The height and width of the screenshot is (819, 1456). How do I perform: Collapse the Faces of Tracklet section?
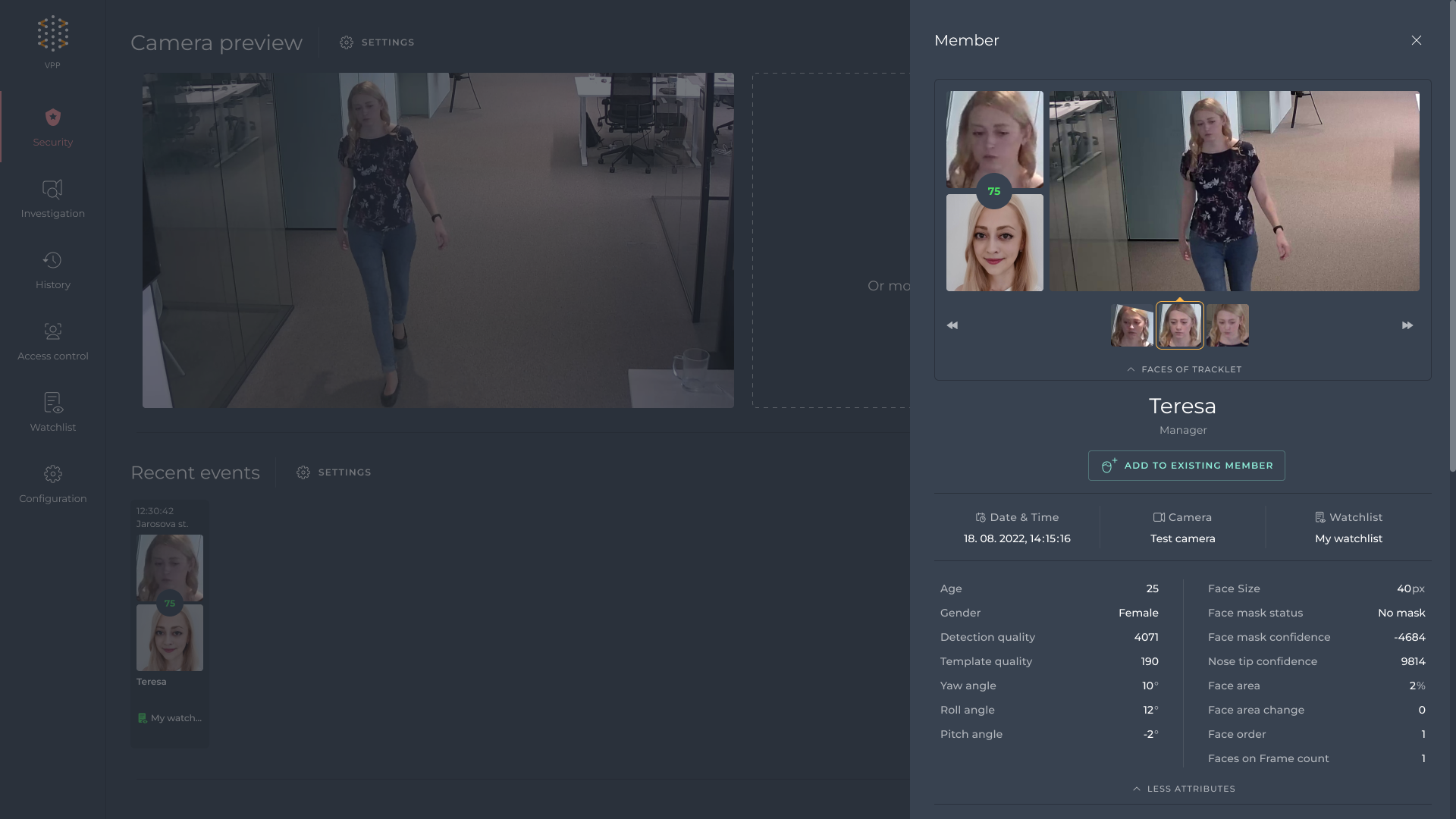(x=1184, y=369)
